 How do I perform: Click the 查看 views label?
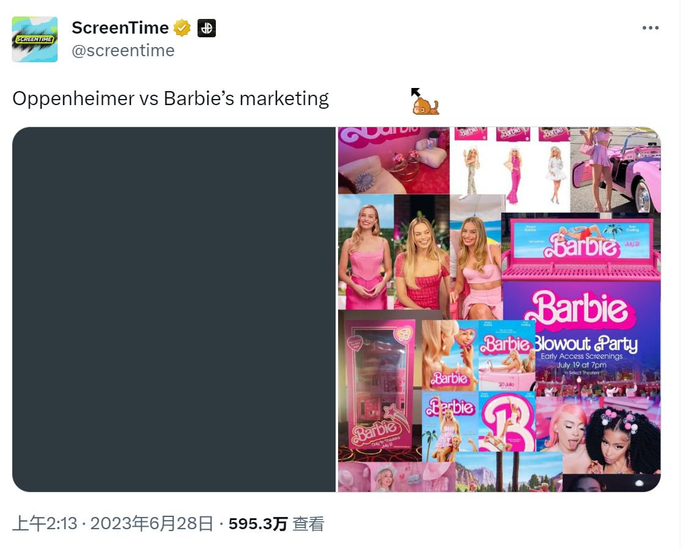[308, 524]
